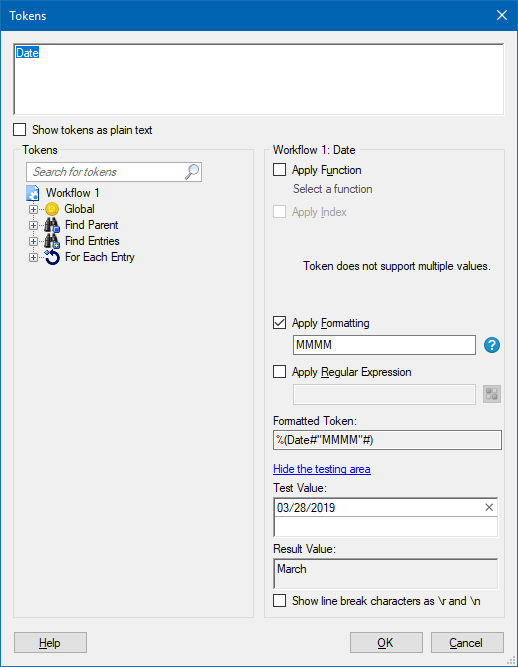
Task: Click the Find Parent binoculars icon
Action: (52, 225)
